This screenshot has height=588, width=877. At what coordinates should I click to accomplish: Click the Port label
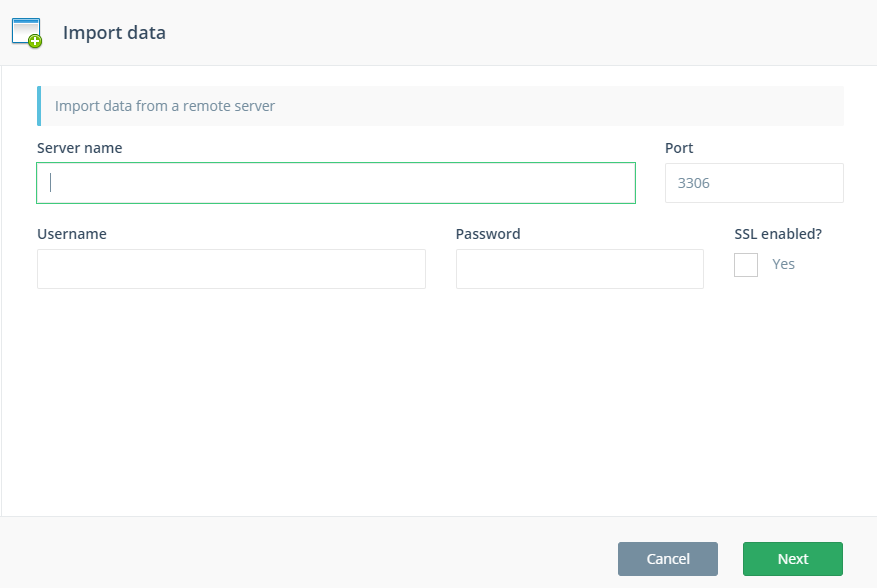tap(679, 148)
